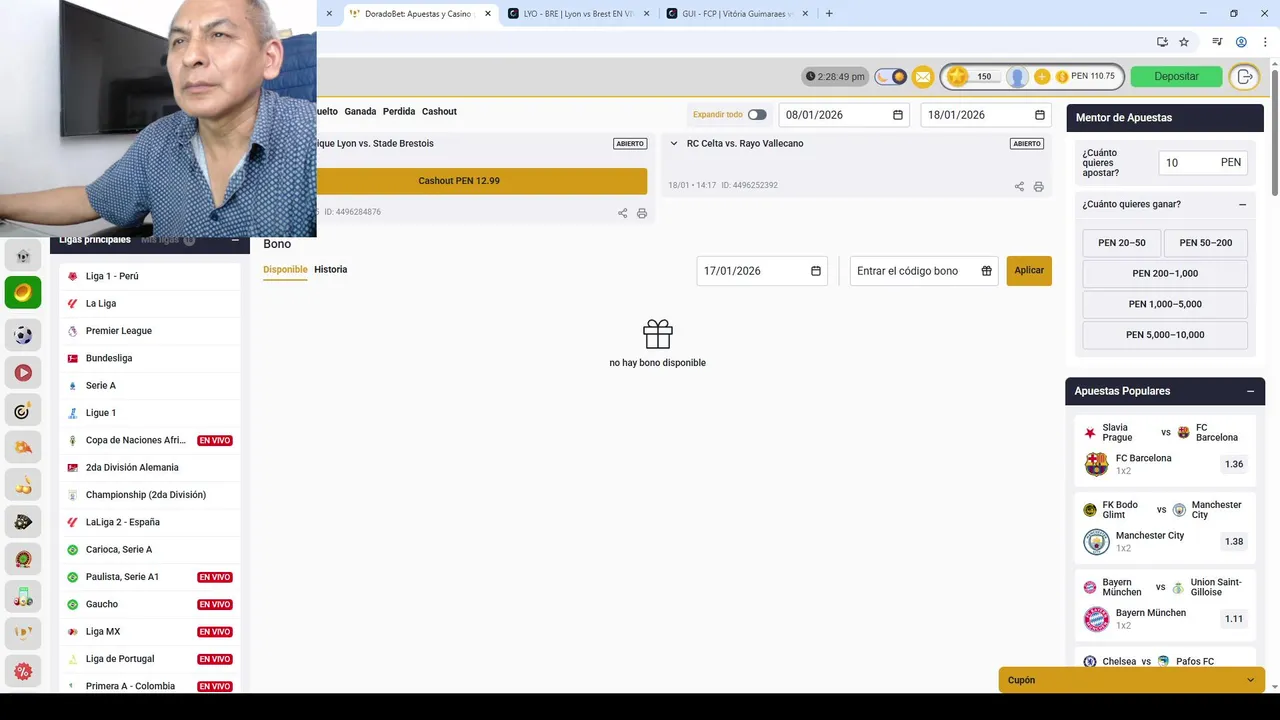This screenshot has width=1280, height=720.
Task: Click the gold star points icon
Action: [x=958, y=77]
